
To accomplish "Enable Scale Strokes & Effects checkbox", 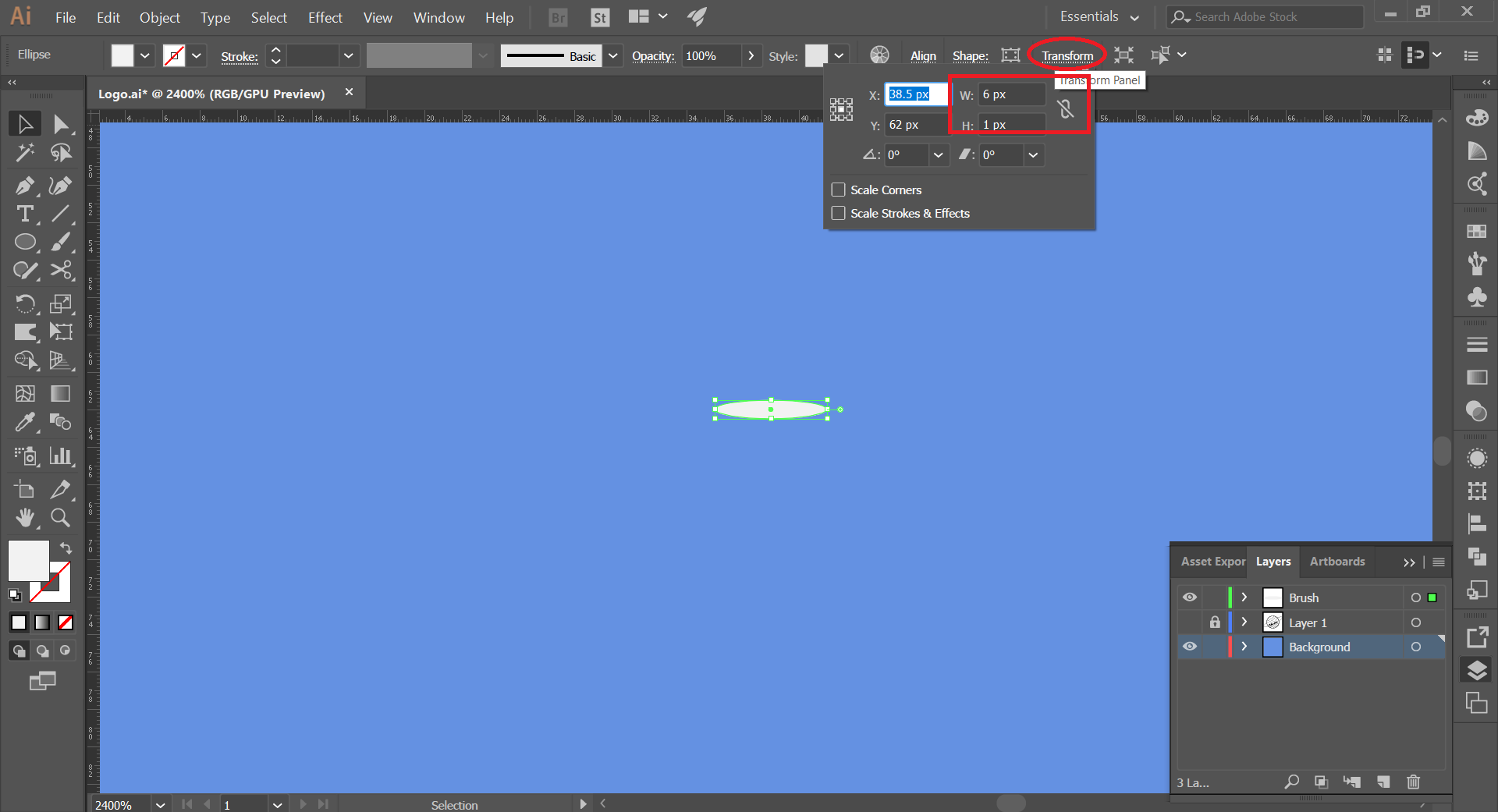I will tap(839, 213).
